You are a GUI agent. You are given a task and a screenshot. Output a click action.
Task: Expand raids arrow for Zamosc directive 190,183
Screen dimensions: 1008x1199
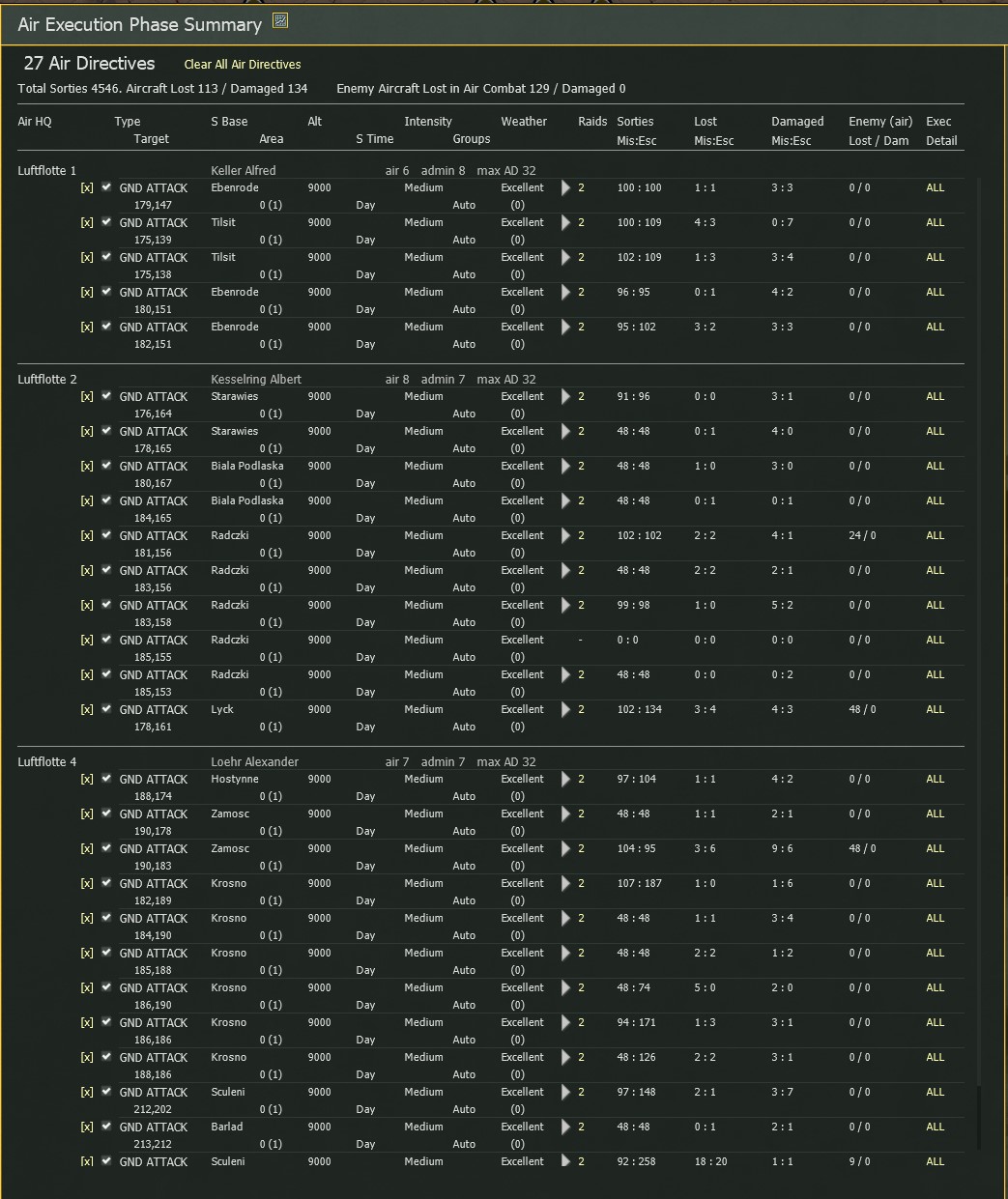tap(565, 848)
